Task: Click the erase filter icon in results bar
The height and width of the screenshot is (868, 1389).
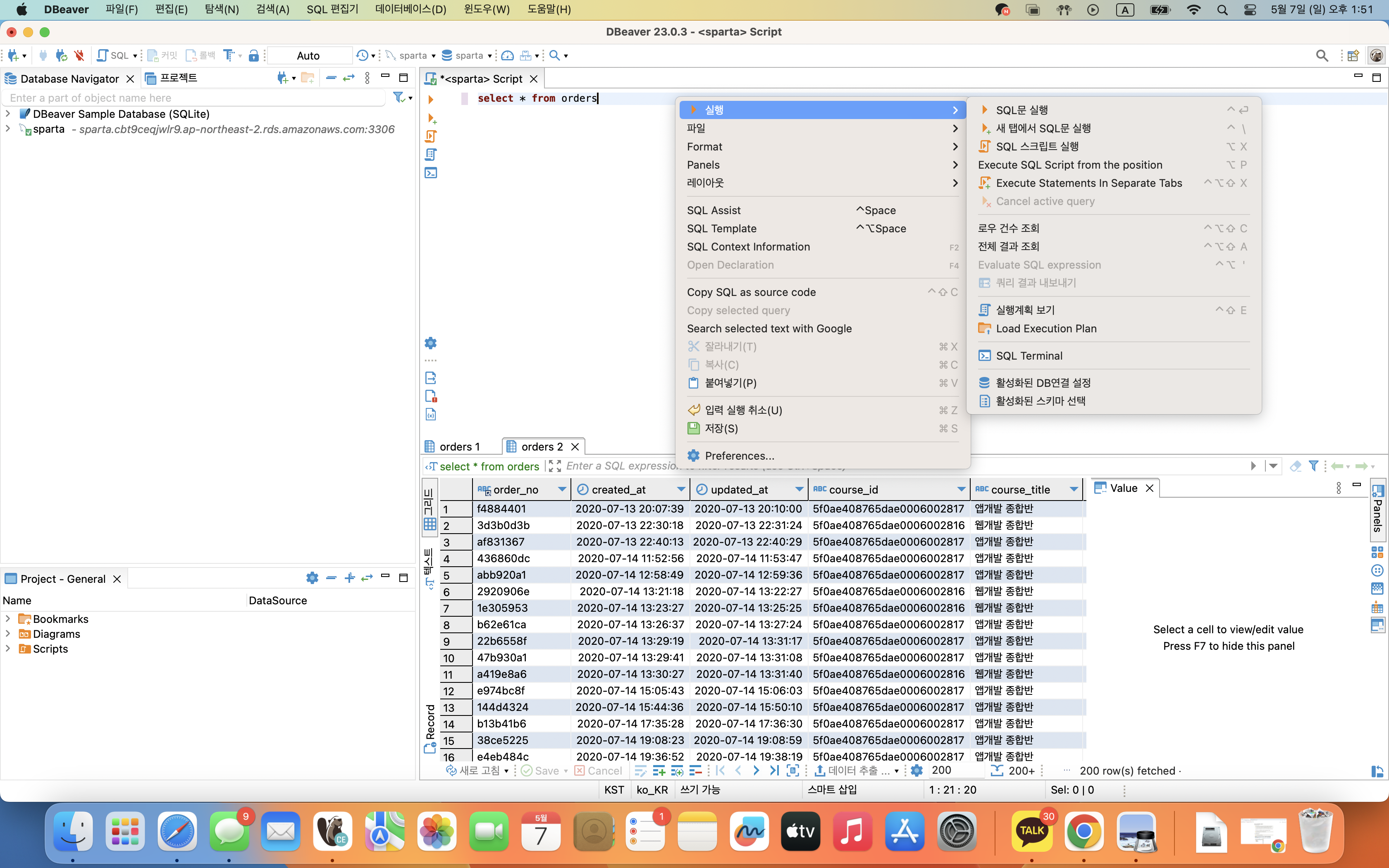Action: coord(1296,466)
